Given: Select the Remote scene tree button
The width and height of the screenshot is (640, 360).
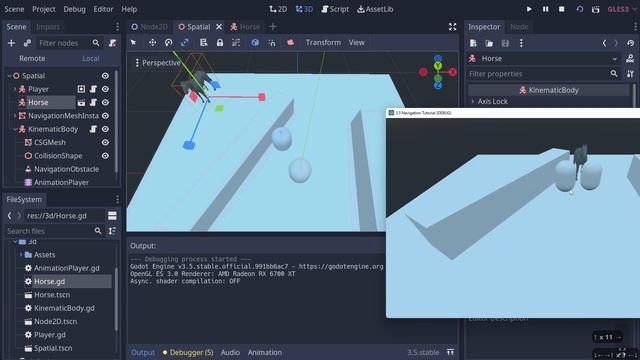Looking at the screenshot, I should 32,59.
